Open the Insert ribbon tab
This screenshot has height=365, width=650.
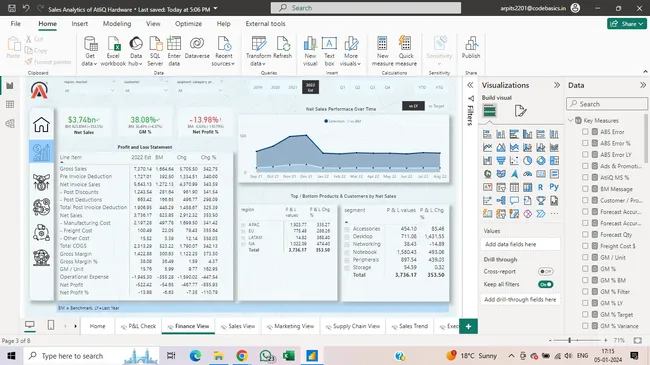click(x=80, y=24)
